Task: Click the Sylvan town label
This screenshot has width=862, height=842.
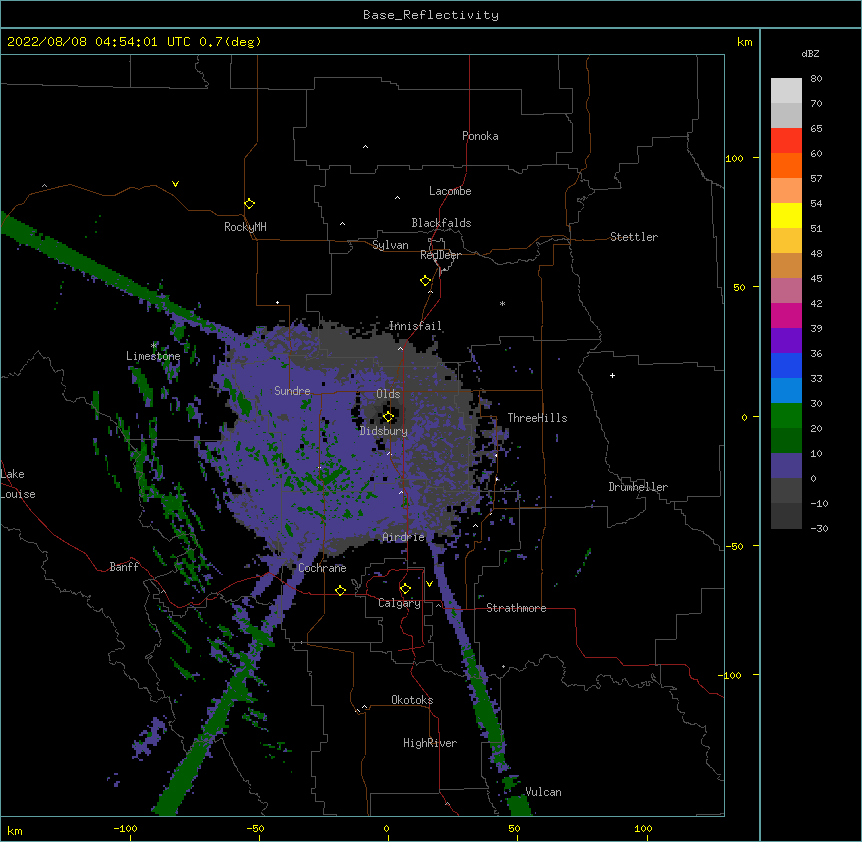Action: click(x=390, y=245)
